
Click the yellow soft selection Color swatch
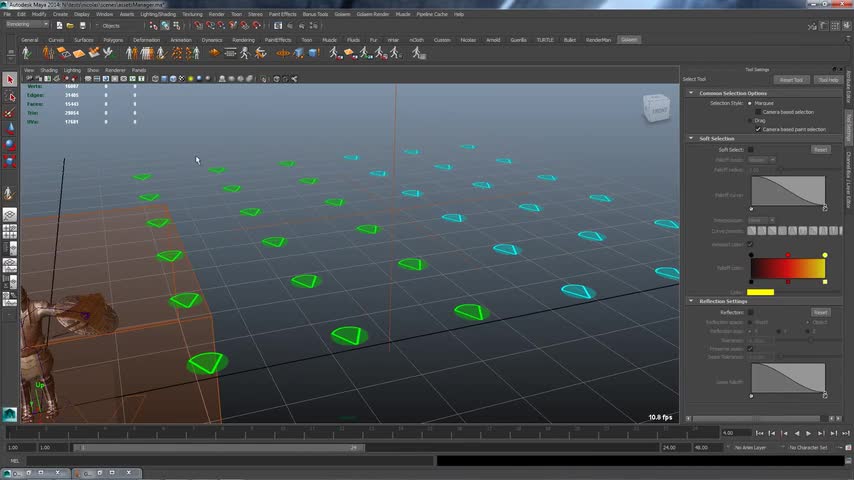click(761, 292)
